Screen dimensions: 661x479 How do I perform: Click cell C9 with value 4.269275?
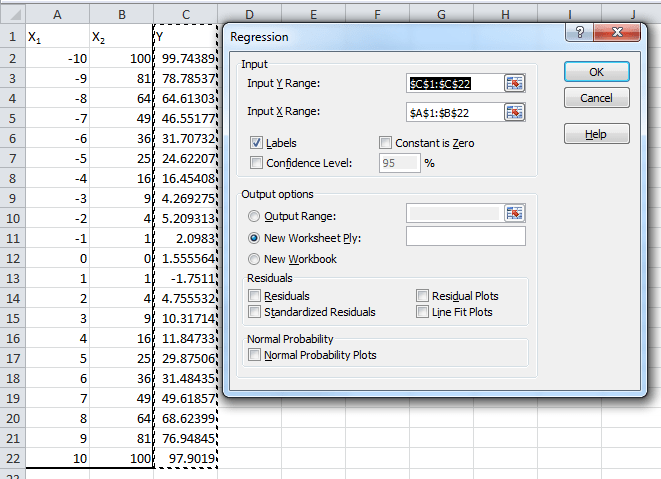pos(185,198)
